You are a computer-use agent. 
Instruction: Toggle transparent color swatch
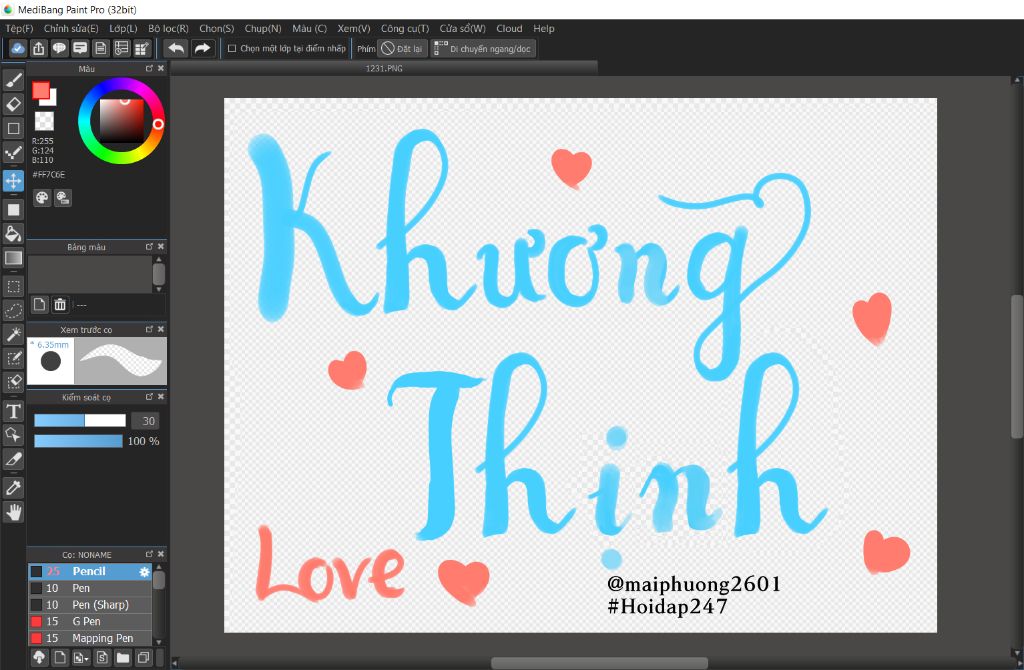[44, 121]
